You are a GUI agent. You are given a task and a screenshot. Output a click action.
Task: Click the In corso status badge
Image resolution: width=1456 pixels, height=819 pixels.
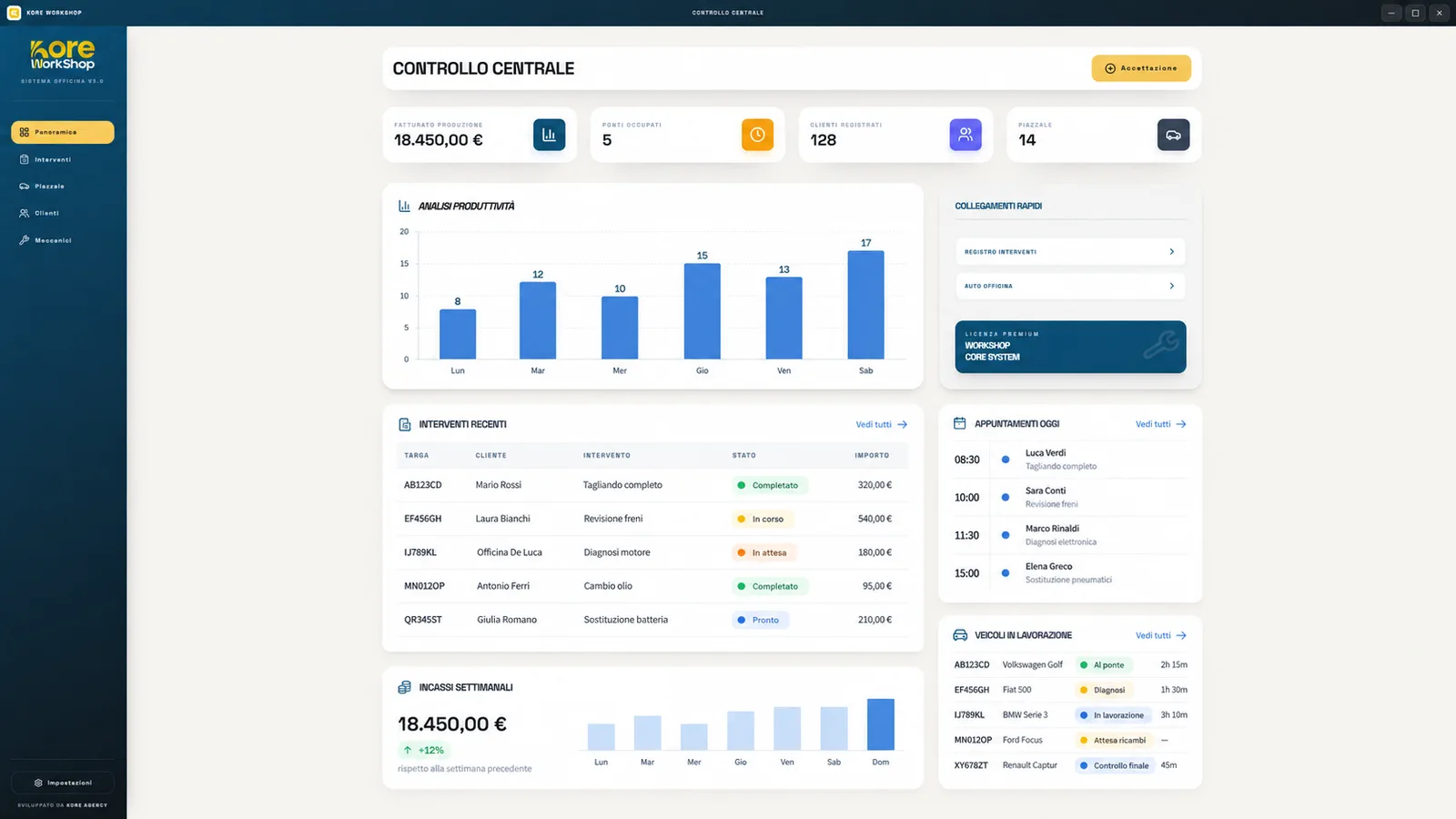tap(763, 519)
